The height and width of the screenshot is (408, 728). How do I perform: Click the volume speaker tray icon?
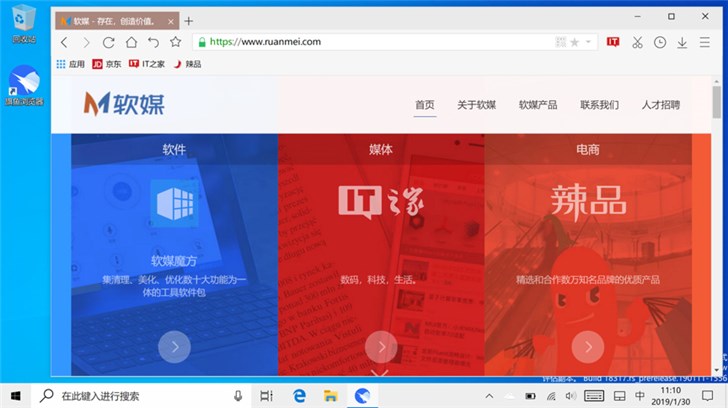coord(571,396)
